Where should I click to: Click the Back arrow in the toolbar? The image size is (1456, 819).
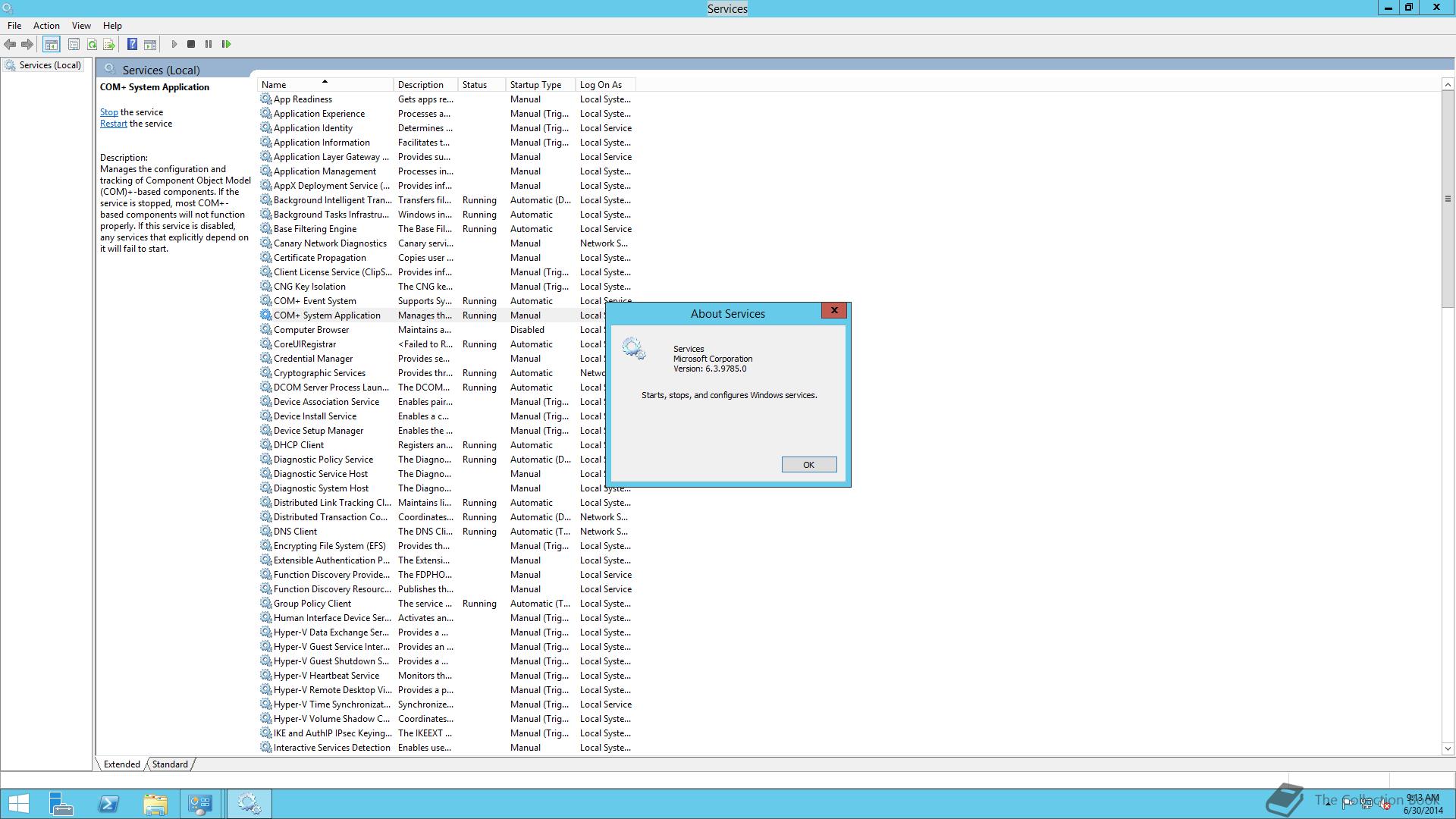(10, 44)
